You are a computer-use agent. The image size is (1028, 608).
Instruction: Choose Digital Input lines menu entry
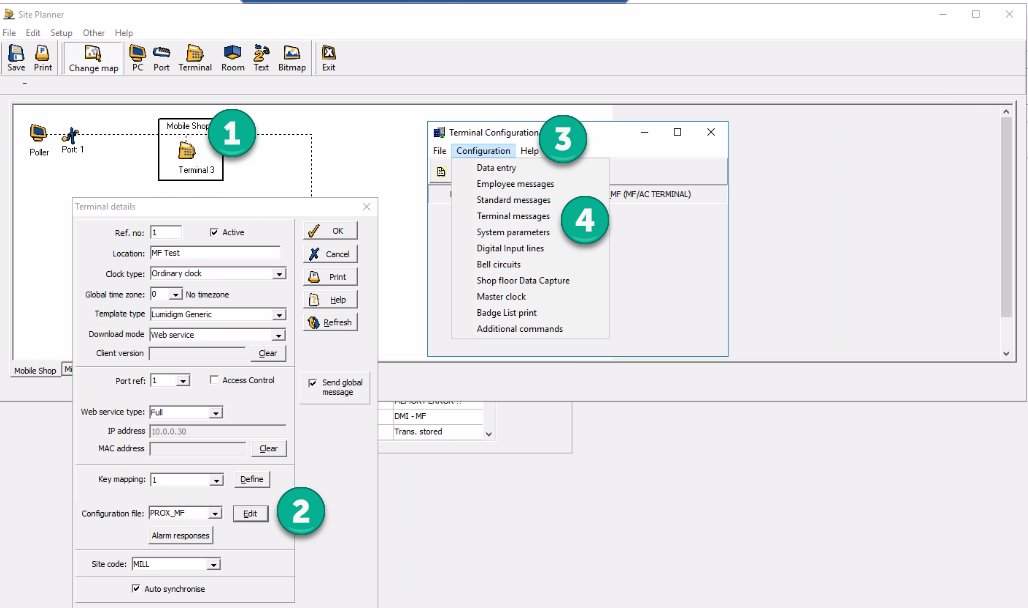coord(510,248)
